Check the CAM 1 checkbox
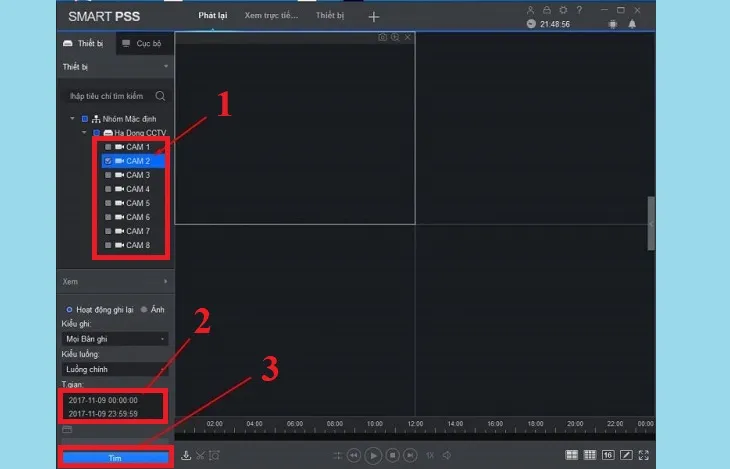The image size is (730, 469). pyautogui.click(x=108, y=147)
